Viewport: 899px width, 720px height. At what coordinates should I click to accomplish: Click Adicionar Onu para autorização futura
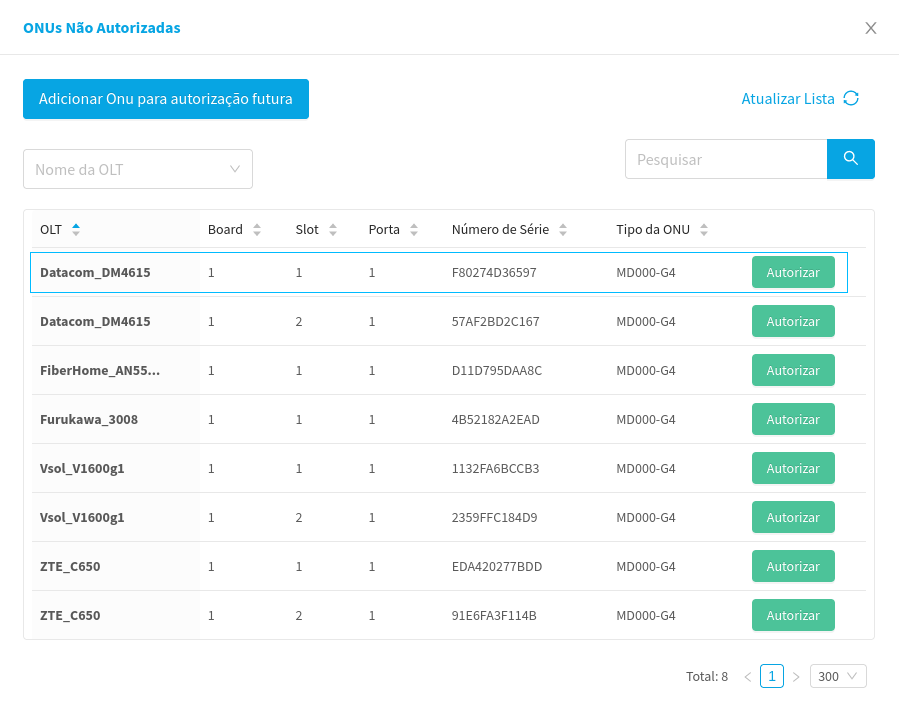166,99
